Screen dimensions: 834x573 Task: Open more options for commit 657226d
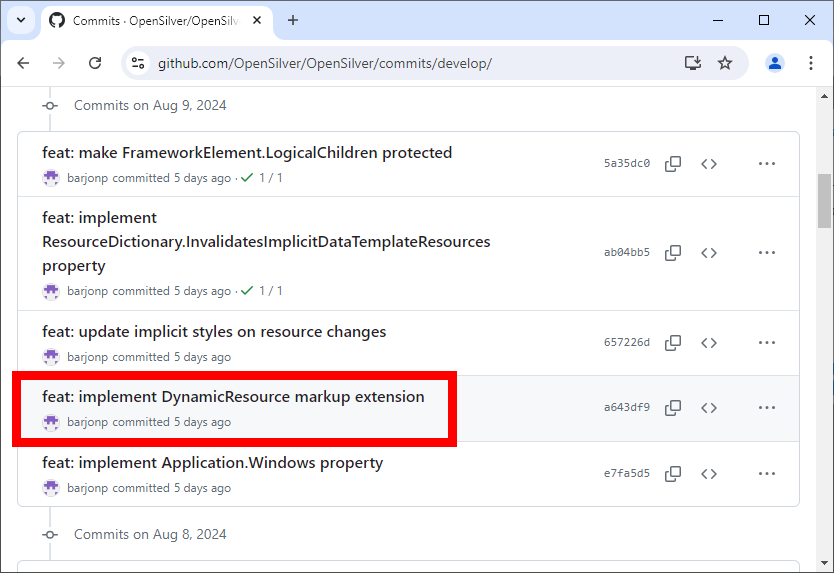[766, 343]
